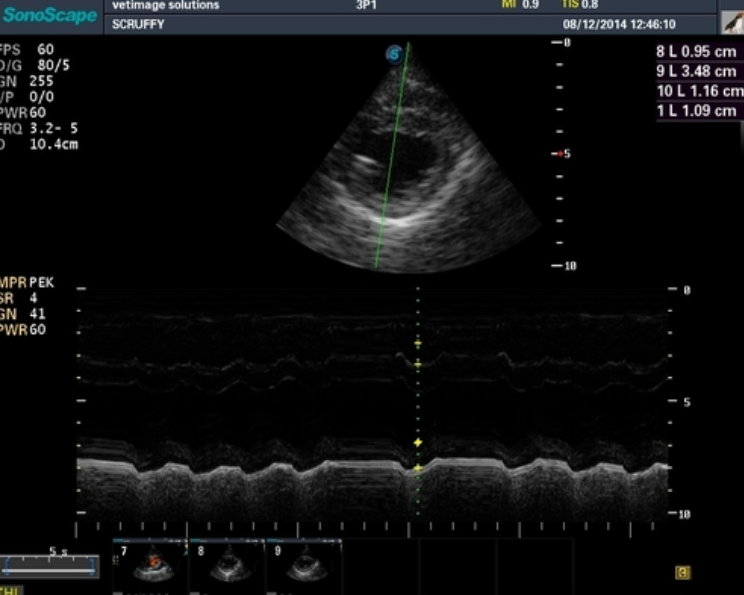
Task: Click the patient name SCRUFFY field
Action: (138, 24)
